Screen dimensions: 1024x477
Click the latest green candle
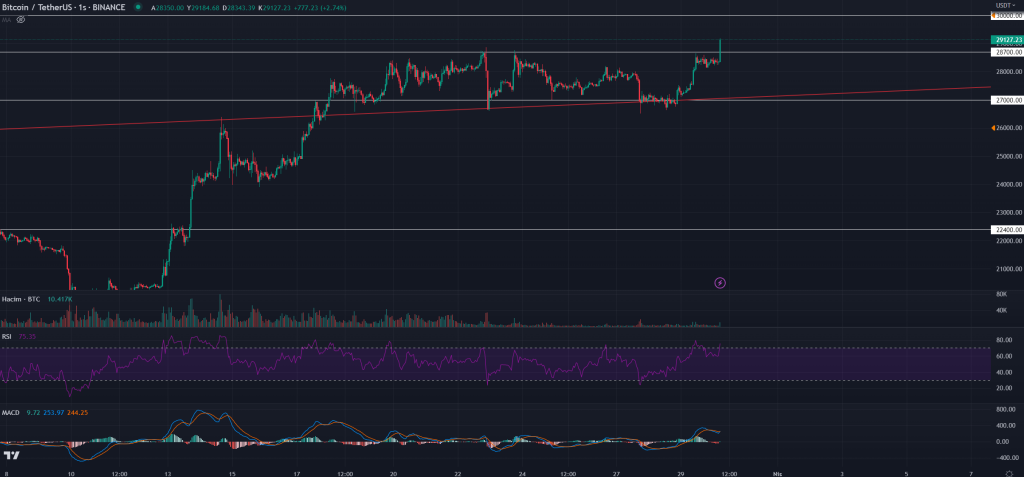721,50
